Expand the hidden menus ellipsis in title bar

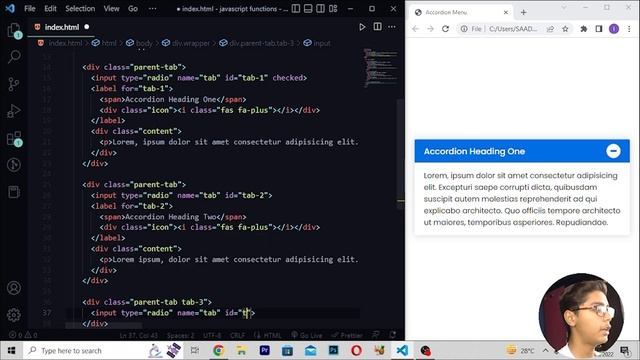152,9
